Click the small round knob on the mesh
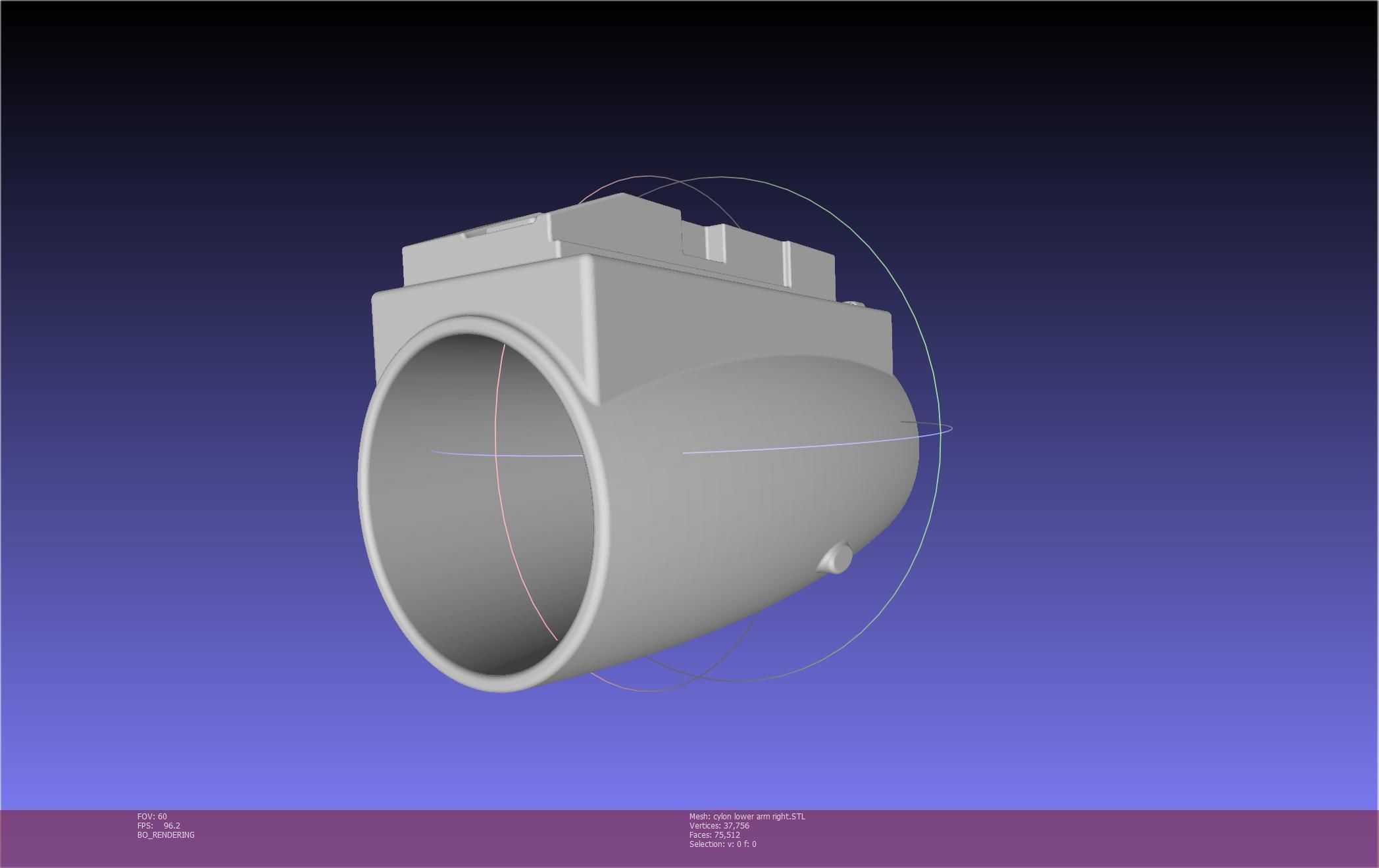The height and width of the screenshot is (868, 1379). [x=836, y=558]
